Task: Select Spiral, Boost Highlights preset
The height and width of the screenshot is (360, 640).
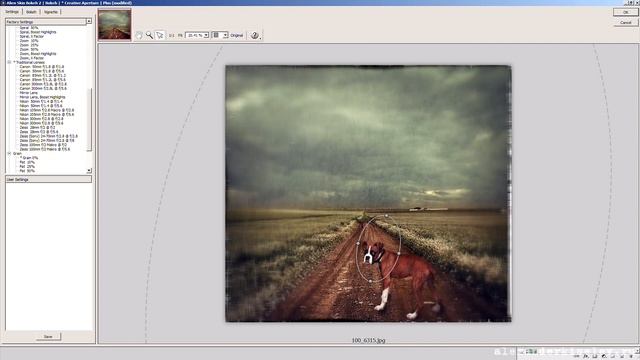Action: 38,32
